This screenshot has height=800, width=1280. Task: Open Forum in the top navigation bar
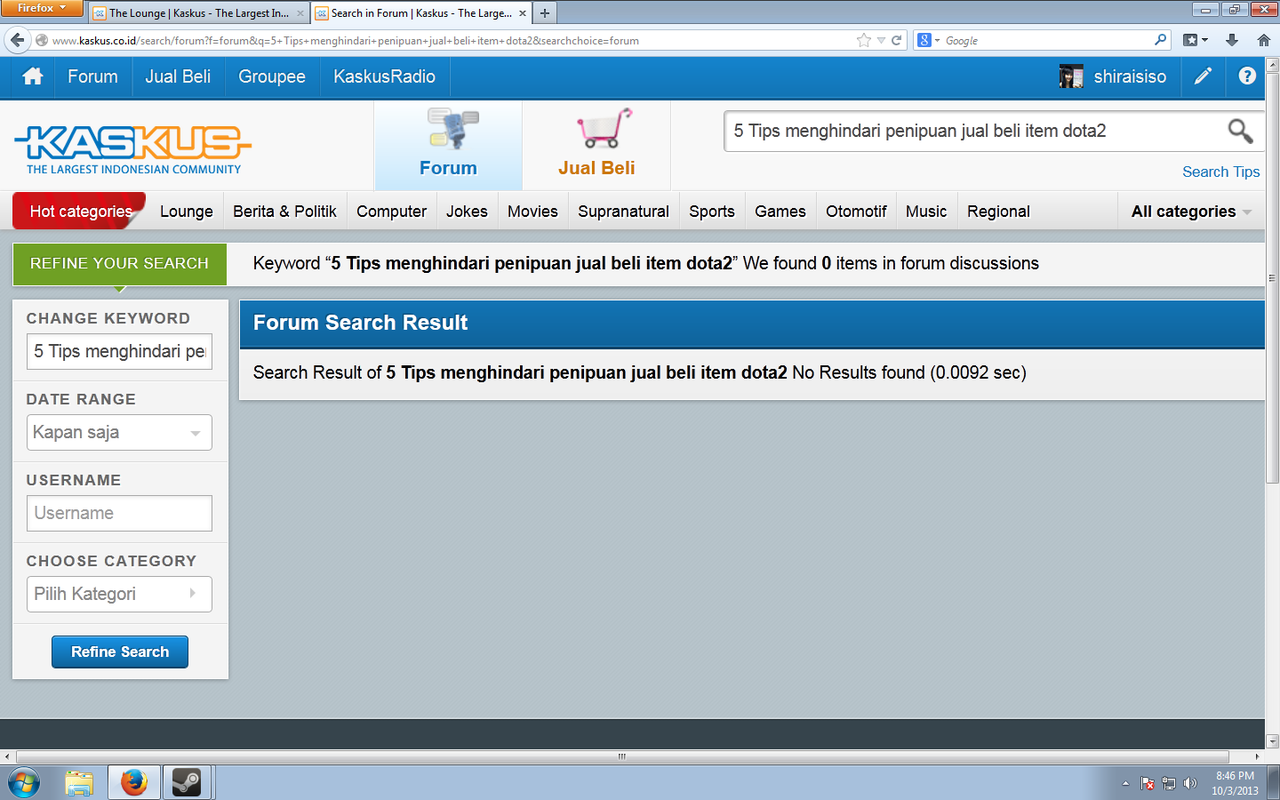coord(93,77)
